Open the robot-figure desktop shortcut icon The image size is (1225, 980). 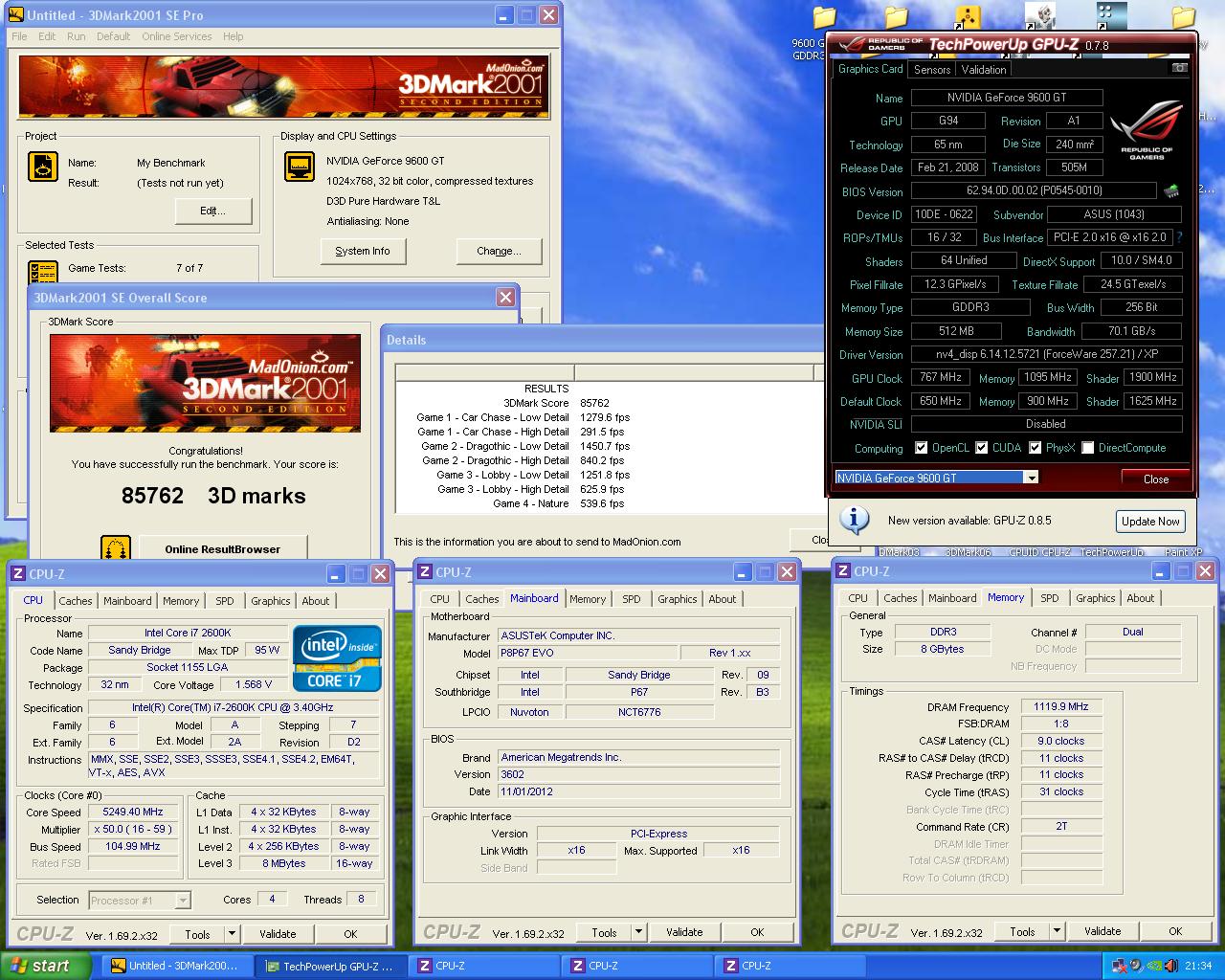[1039, 16]
